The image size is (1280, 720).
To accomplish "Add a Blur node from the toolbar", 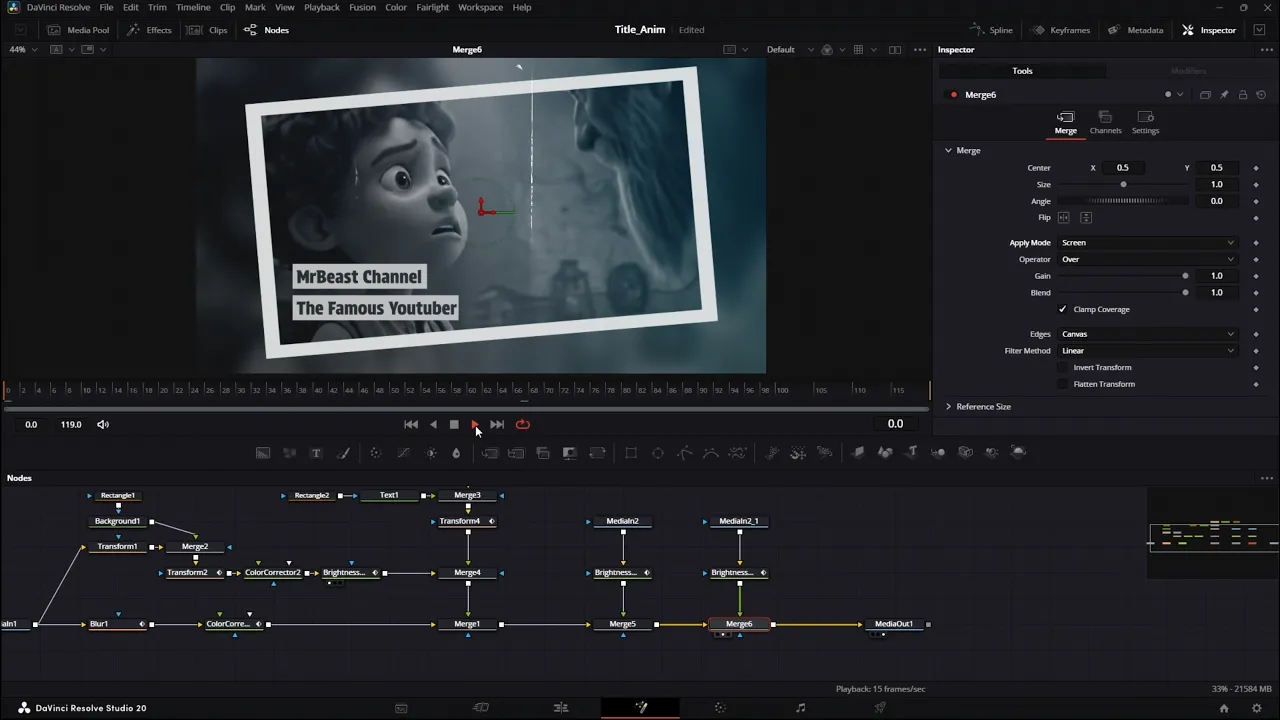I will click(x=456, y=453).
